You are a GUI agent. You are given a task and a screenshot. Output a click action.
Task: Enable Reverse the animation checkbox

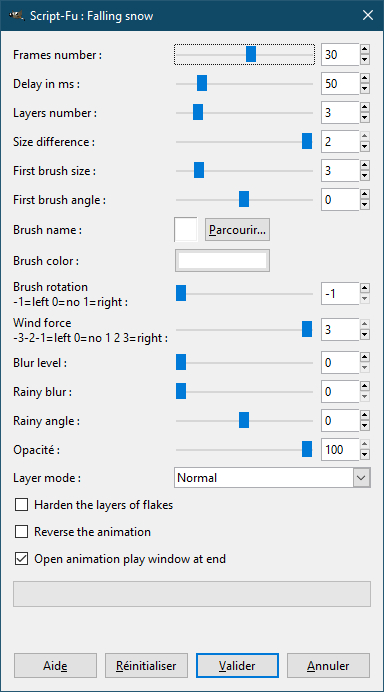coord(21,531)
